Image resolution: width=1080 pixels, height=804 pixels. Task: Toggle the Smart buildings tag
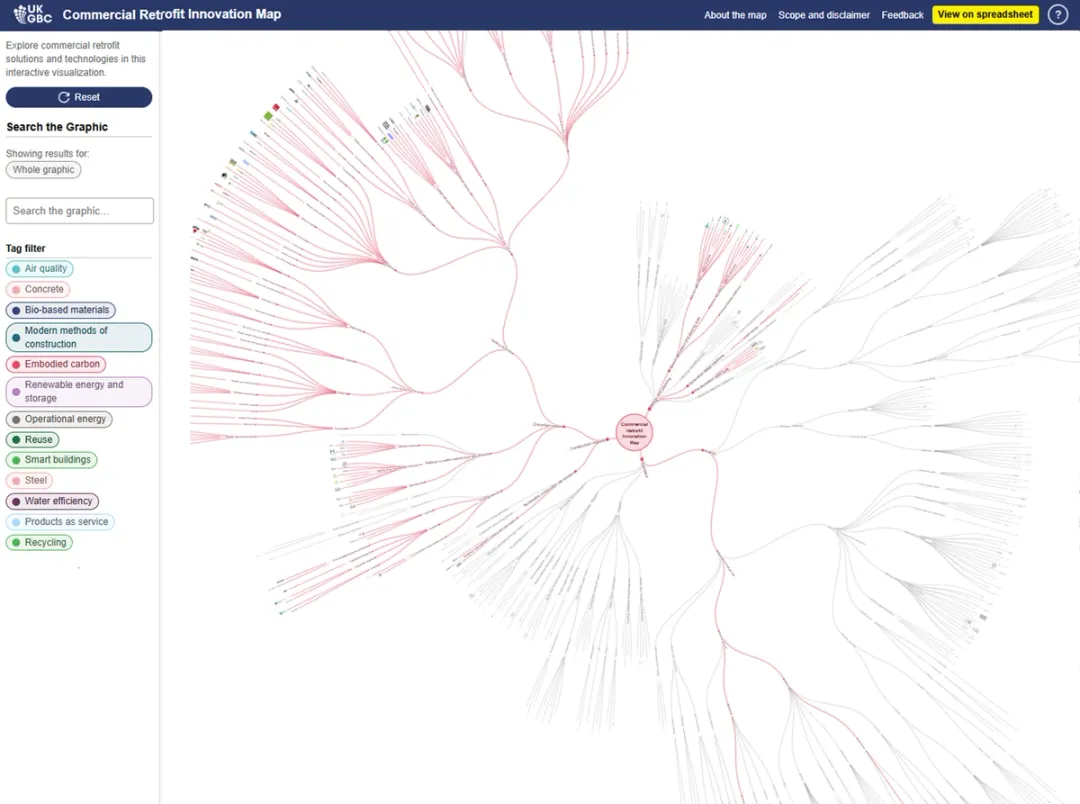coord(51,460)
